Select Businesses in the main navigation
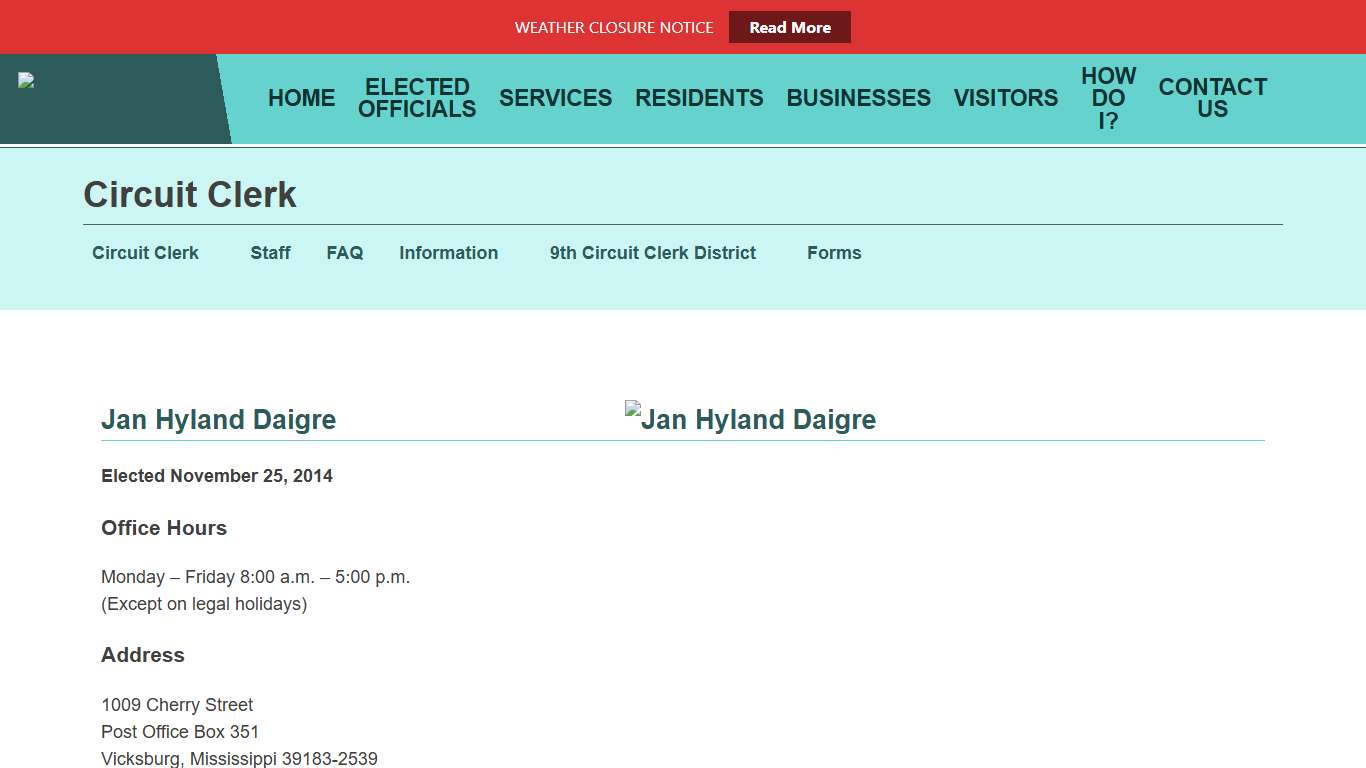This screenshot has height=768, width=1366. coord(858,98)
